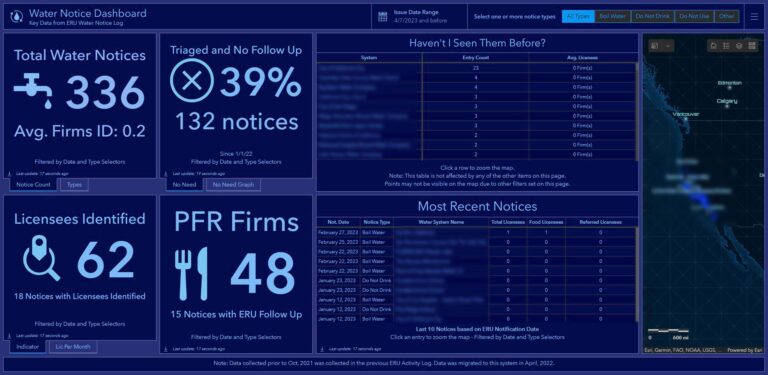Click the February 25, 2023 notice row
Screen dimensions: 768x375
476,242
